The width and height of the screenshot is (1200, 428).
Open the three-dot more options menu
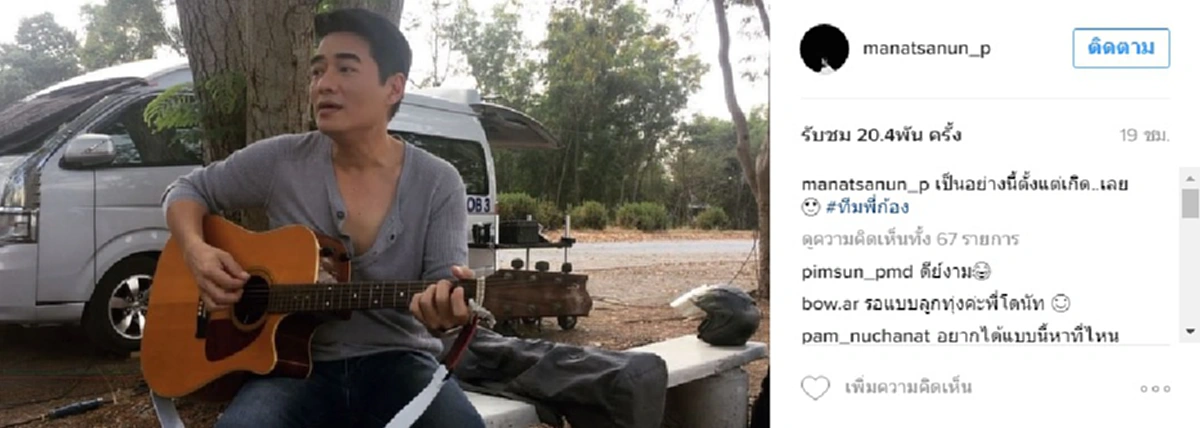[1154, 389]
